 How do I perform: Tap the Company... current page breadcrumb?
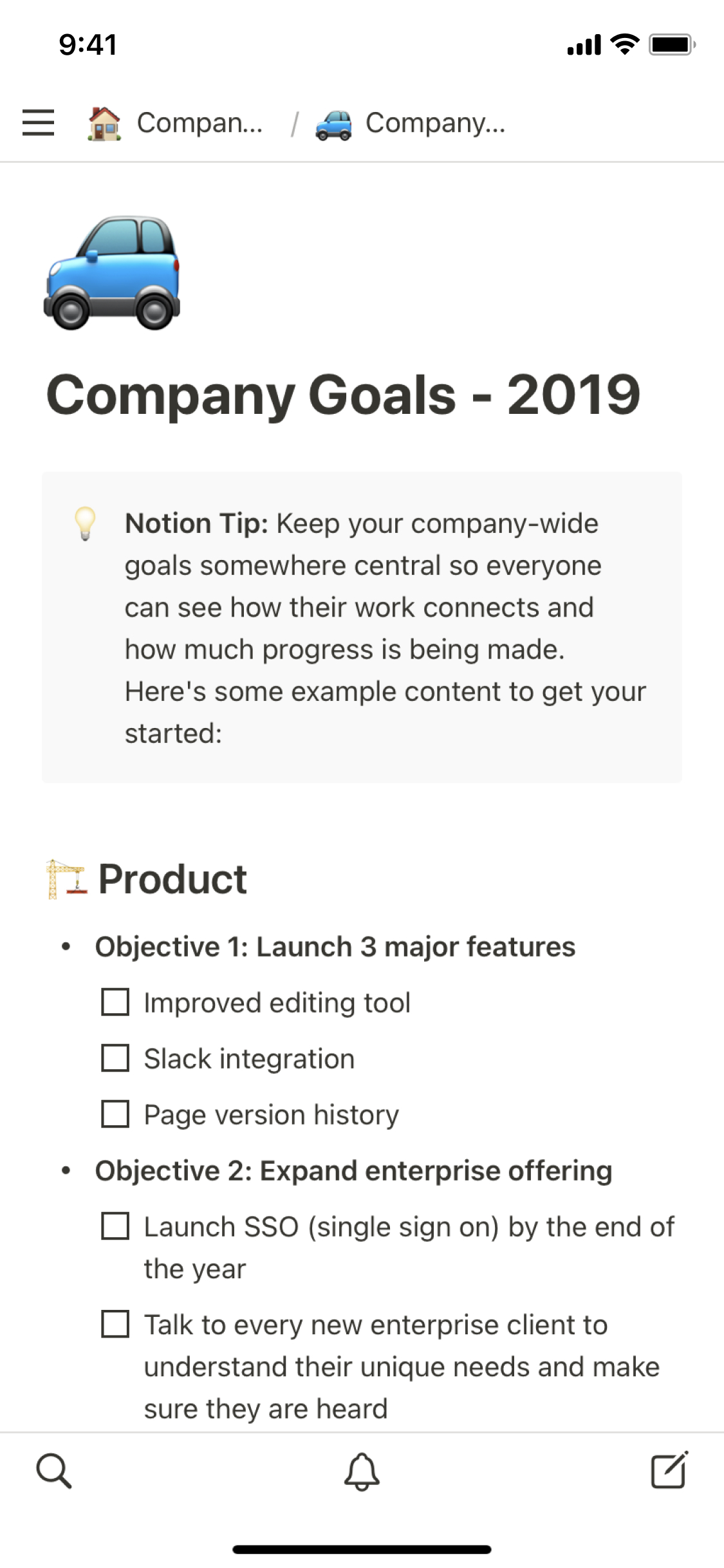(435, 123)
